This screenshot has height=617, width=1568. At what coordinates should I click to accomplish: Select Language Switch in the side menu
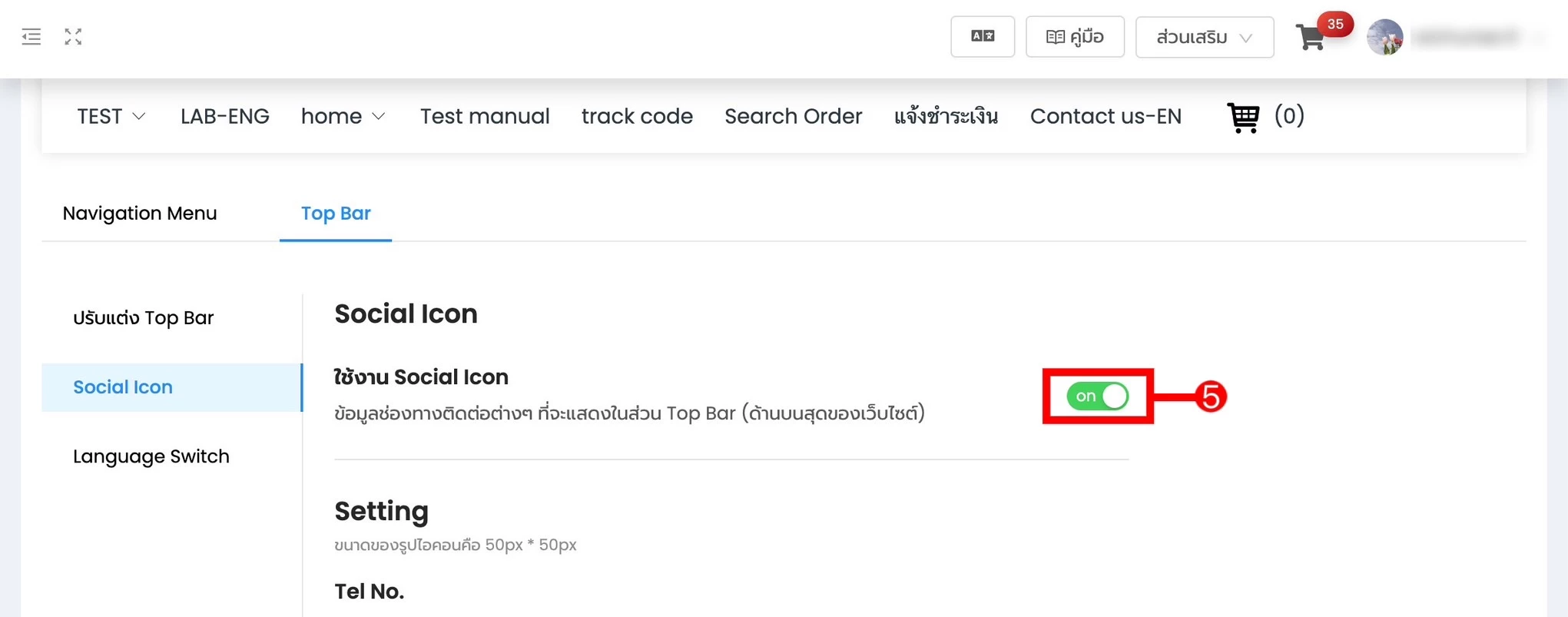(x=151, y=456)
